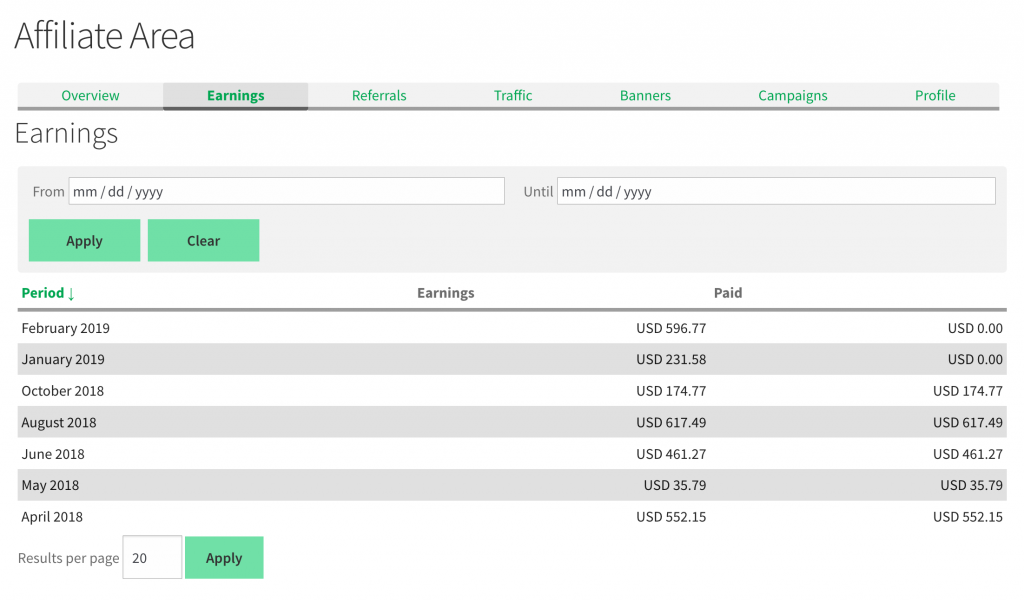
Task: Select the April 2018 period cell
Action: (x=52, y=516)
